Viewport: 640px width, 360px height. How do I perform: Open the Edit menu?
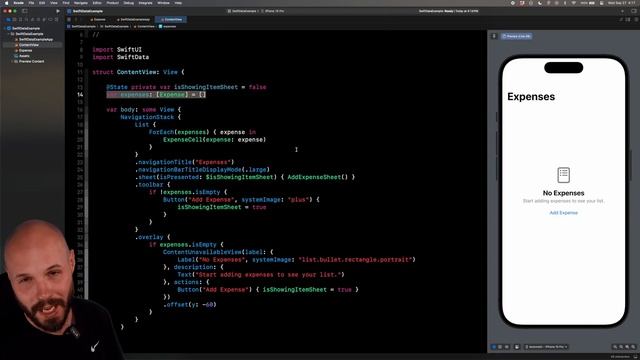coord(42,3)
